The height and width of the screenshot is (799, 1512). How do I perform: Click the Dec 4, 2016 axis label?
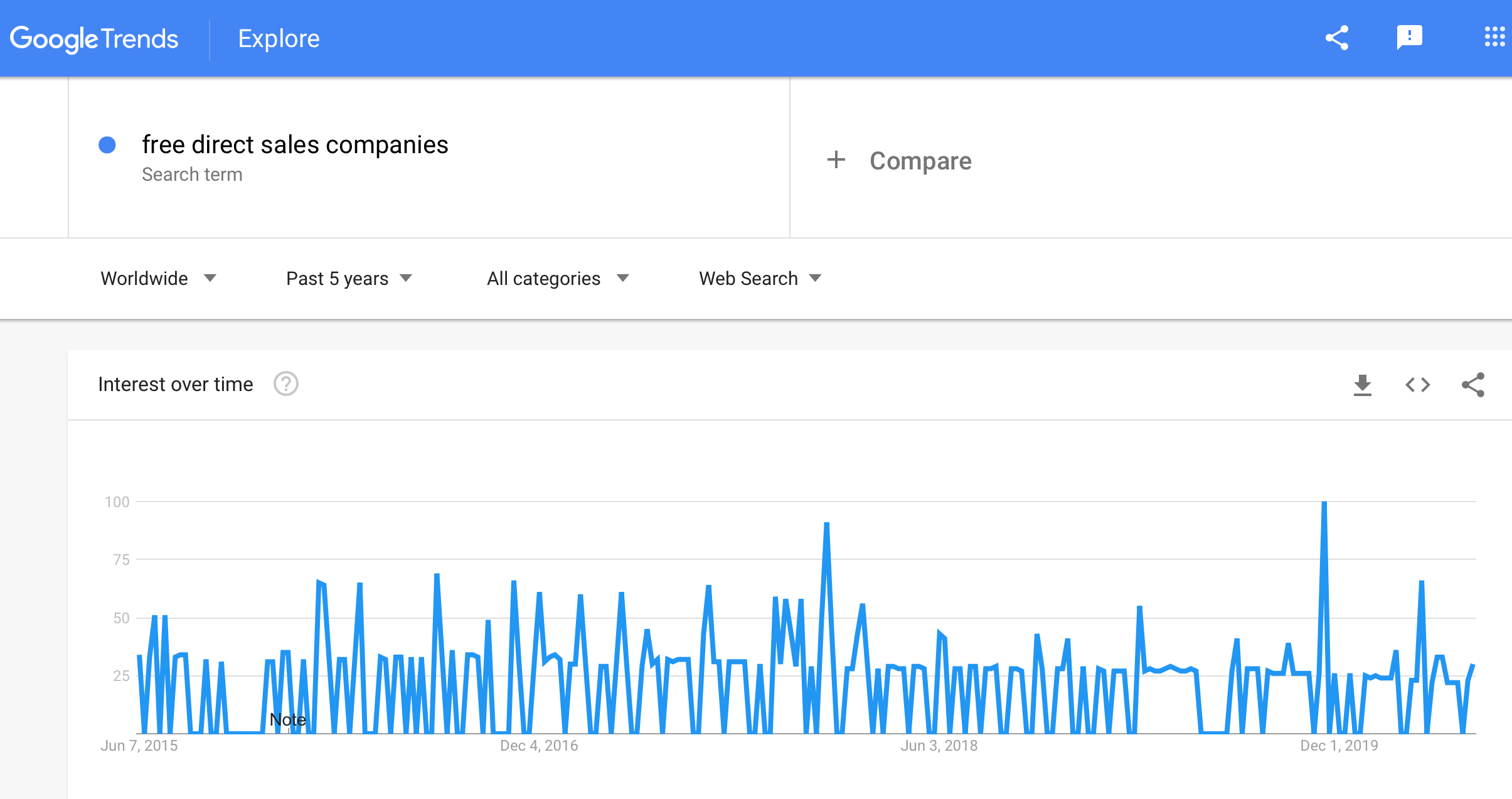pos(539,746)
